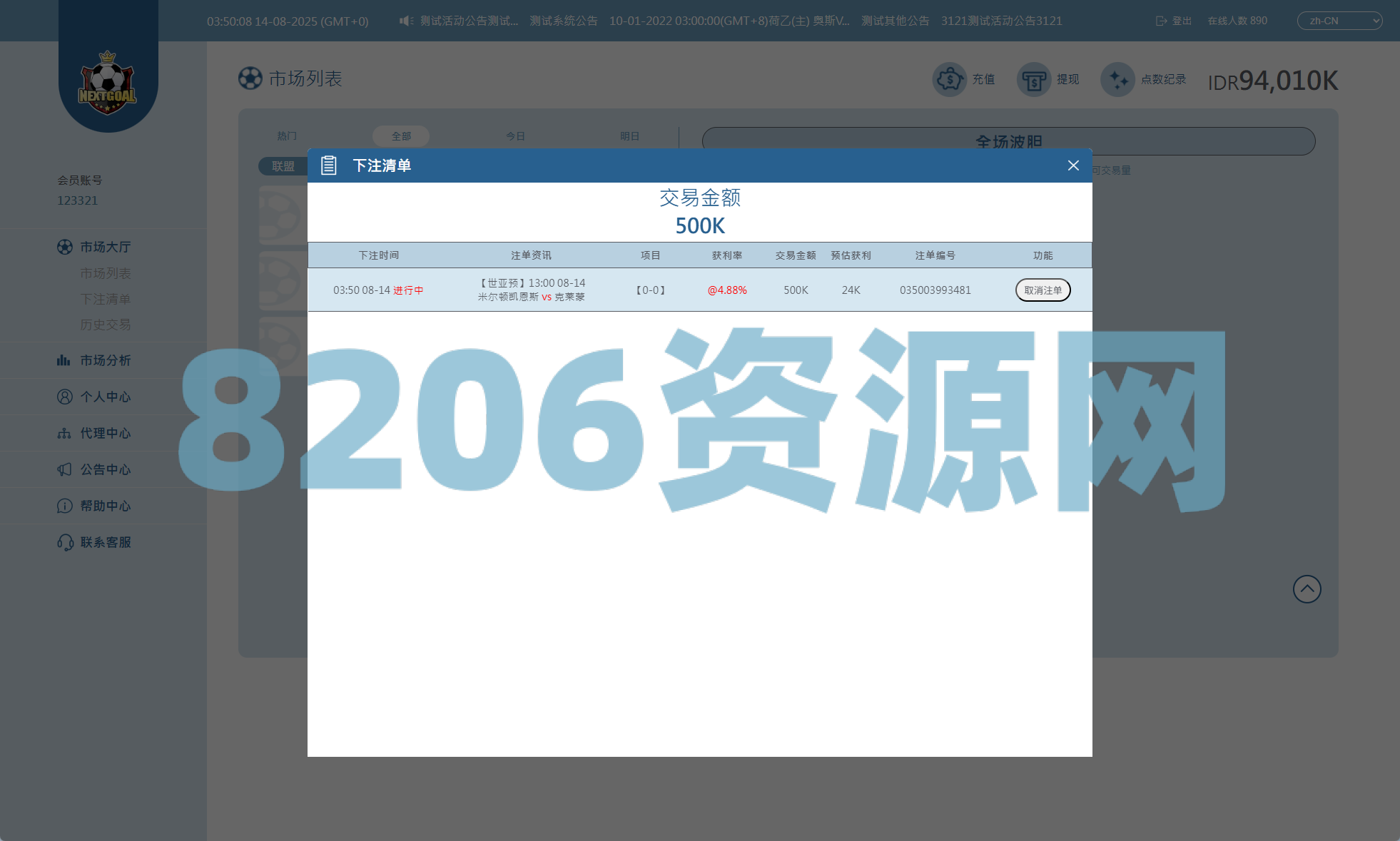Image resolution: width=1400 pixels, height=841 pixels.
Task: Open 代理中心 menu item
Action: [106, 433]
